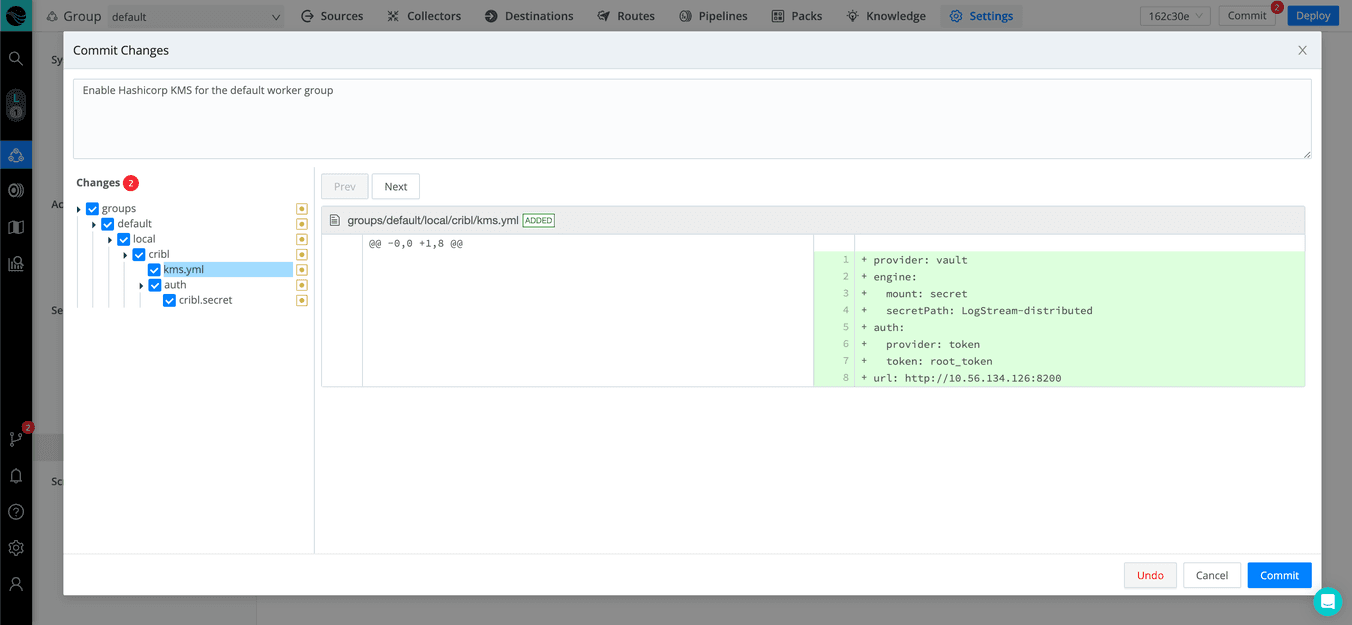Open the Packs page
1352x625 pixels.
[x=796, y=15]
